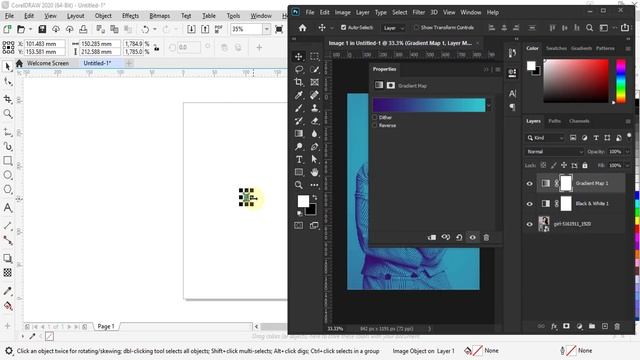
Task: Select the Clone Stamp tool in Photoshop
Action: pos(314,108)
